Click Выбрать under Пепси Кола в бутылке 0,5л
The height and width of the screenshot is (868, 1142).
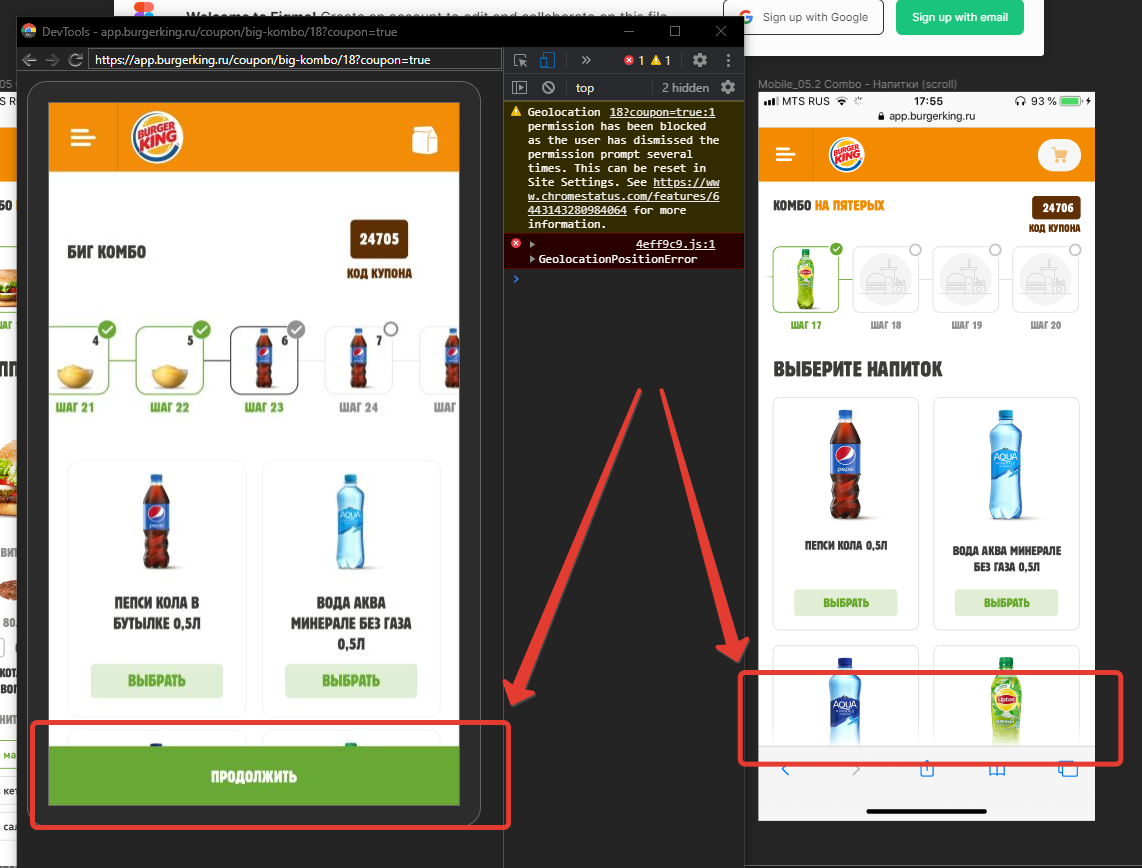(x=157, y=681)
